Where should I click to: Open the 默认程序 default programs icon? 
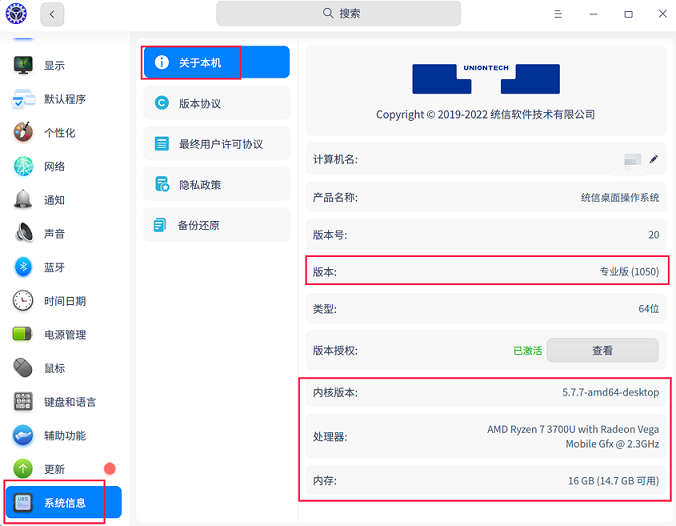click(23, 99)
